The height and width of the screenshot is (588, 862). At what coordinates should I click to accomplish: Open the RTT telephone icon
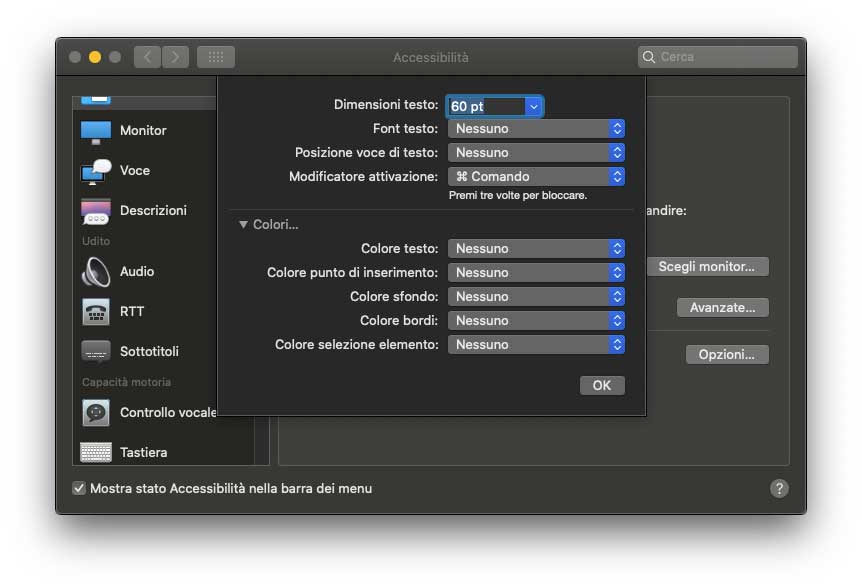click(96, 312)
